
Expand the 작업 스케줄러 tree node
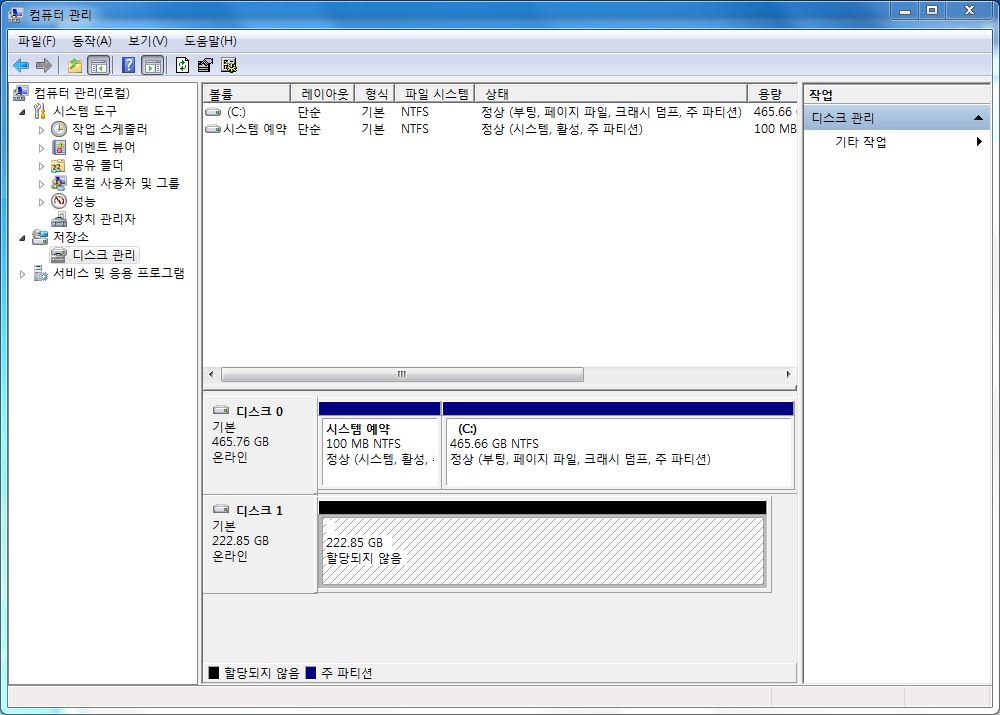tap(41, 129)
